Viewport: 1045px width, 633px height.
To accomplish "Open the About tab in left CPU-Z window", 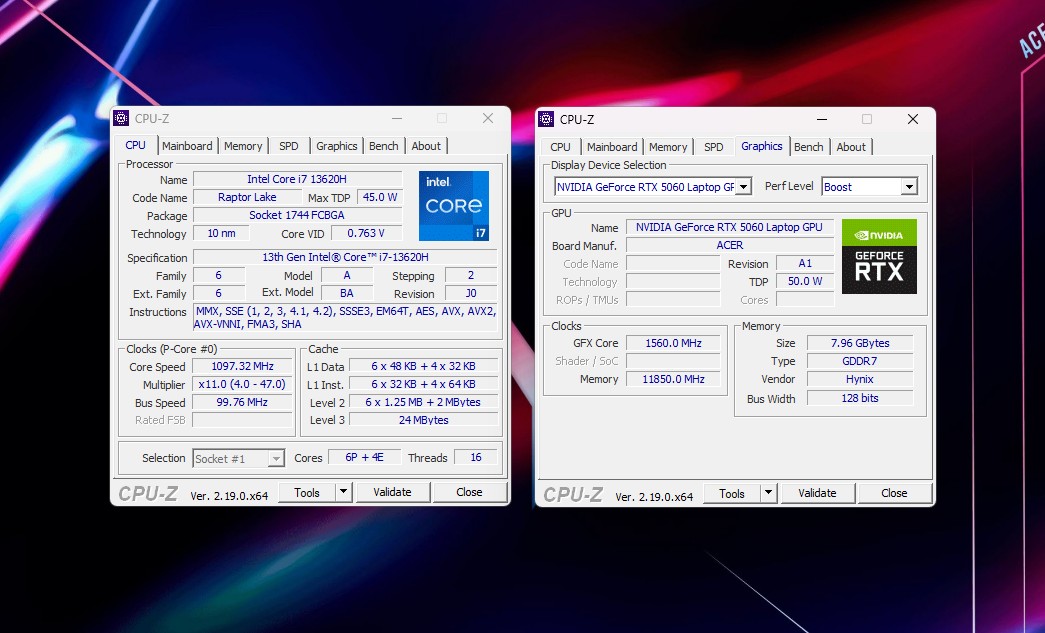I will [426, 146].
